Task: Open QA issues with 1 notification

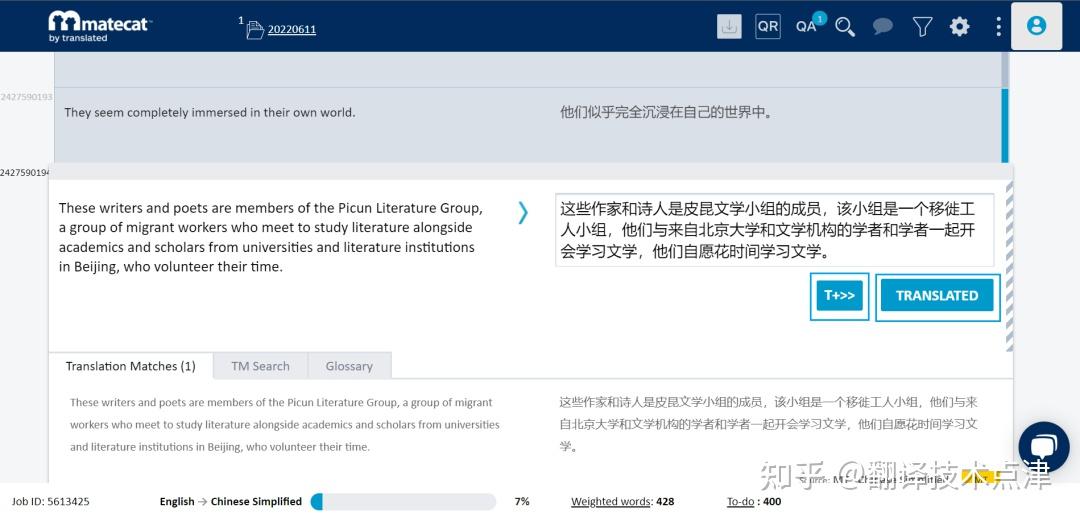Action: [x=807, y=26]
